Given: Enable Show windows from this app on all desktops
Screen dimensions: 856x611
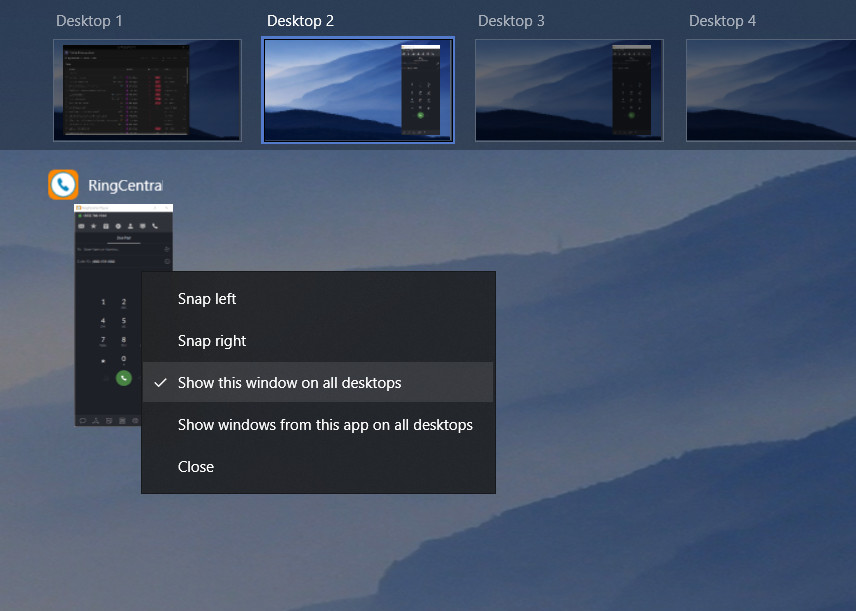Looking at the screenshot, I should click(x=324, y=425).
